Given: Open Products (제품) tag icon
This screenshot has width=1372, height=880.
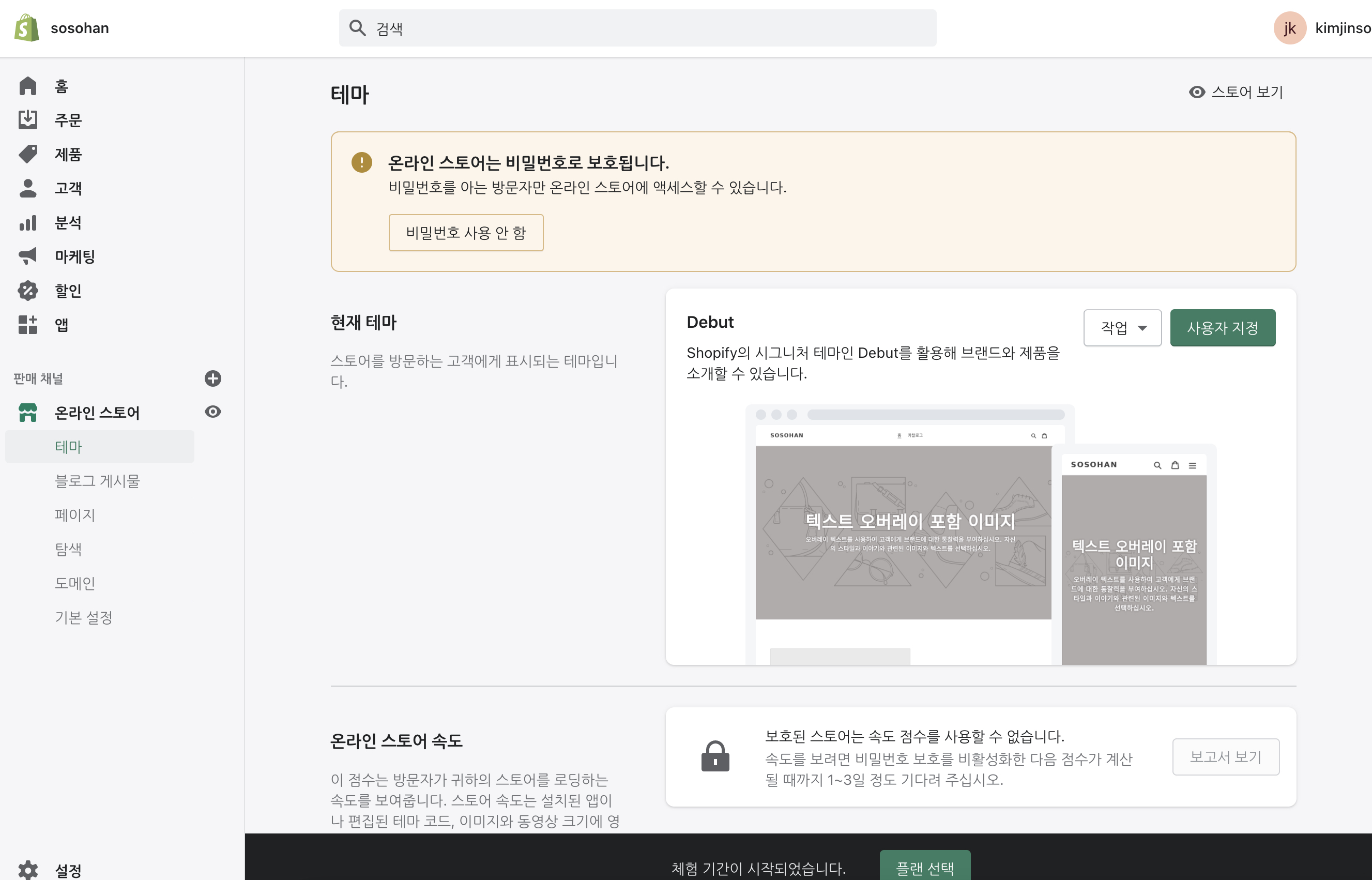Looking at the screenshot, I should (x=27, y=154).
